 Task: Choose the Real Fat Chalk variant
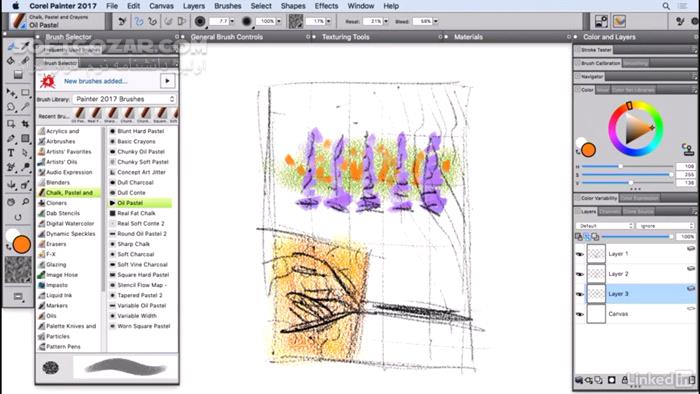[136, 213]
